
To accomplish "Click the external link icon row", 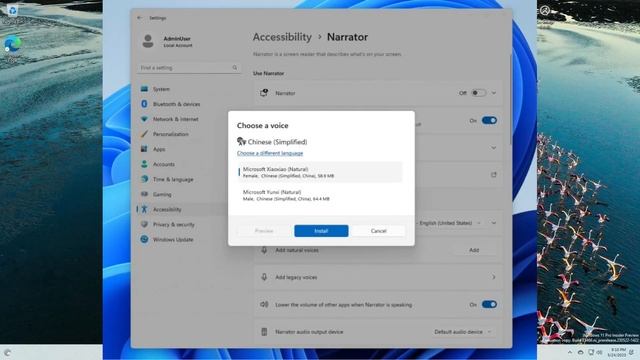I will tap(494, 175).
